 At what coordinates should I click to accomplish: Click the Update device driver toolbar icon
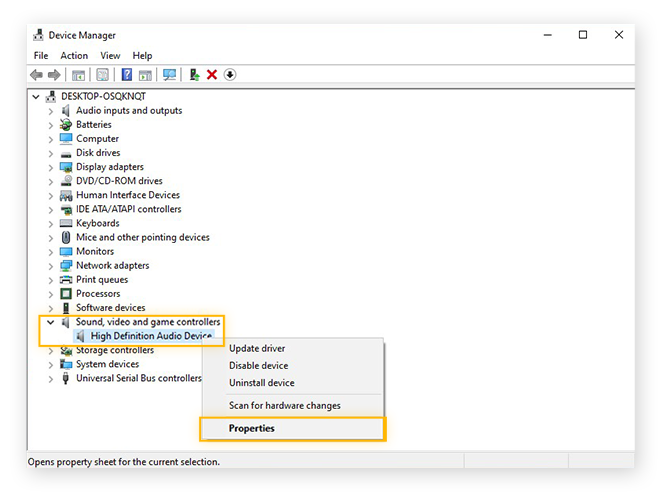(194, 75)
